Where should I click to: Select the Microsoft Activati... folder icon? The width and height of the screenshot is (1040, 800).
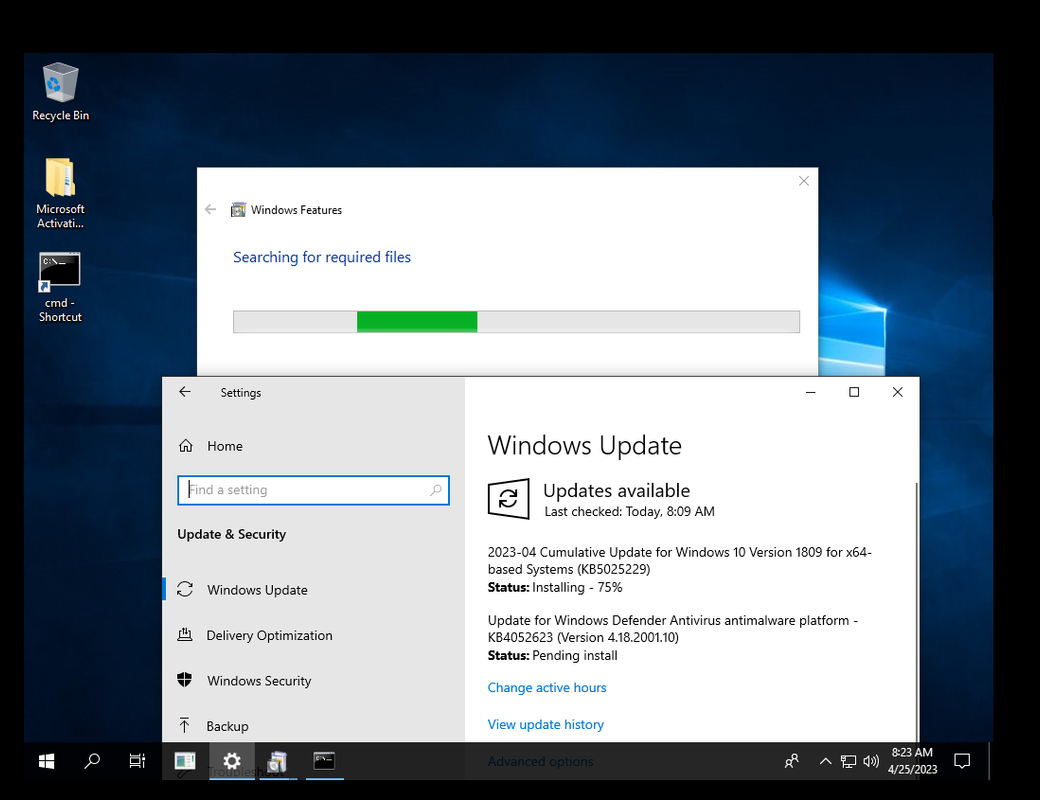click(x=60, y=193)
